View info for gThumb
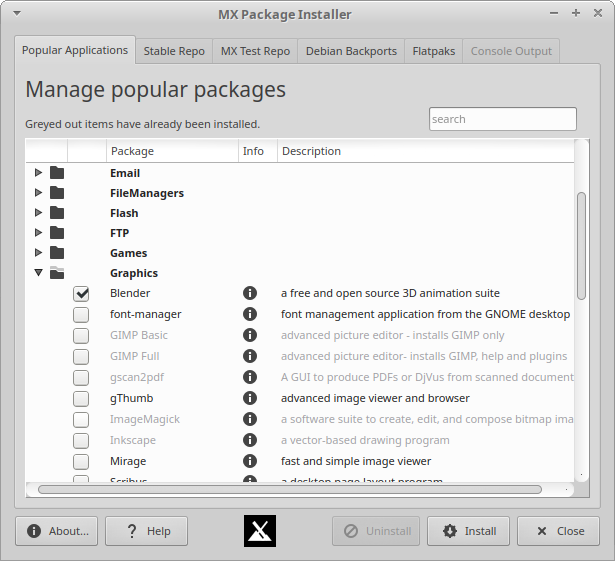This screenshot has height=561, width=615. click(250, 398)
